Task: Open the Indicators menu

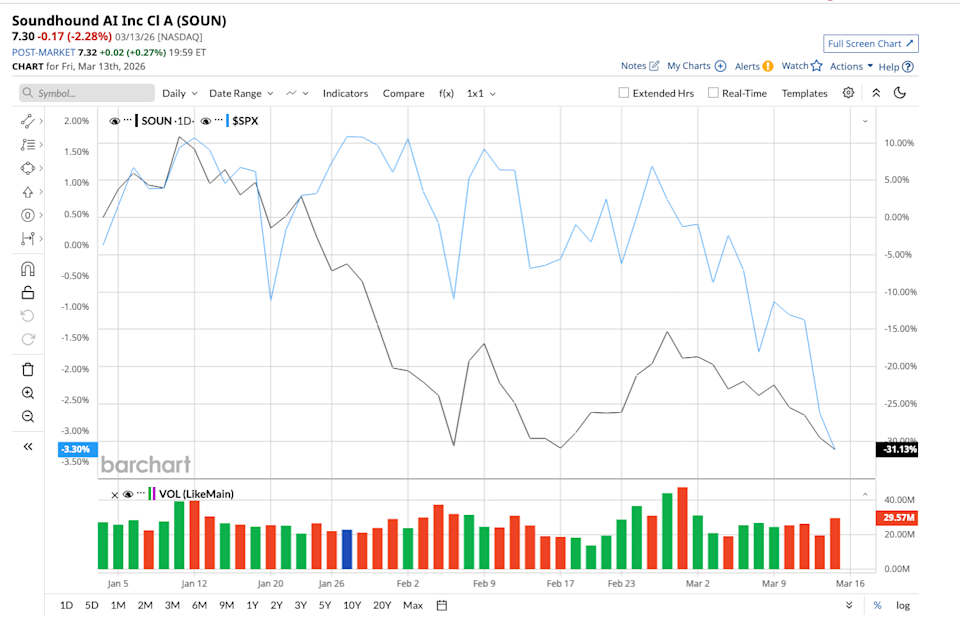Action: coord(345,93)
